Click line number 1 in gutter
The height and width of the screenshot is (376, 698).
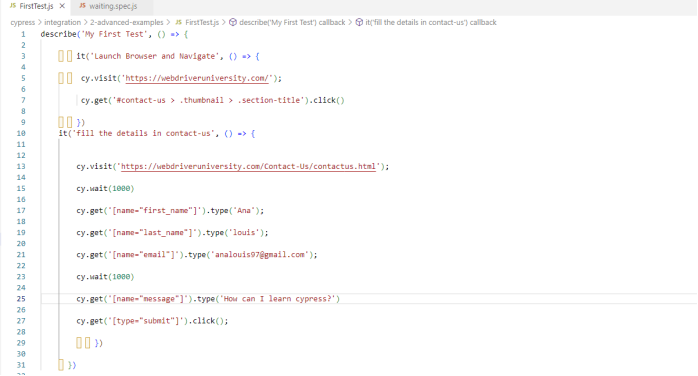coord(23,34)
